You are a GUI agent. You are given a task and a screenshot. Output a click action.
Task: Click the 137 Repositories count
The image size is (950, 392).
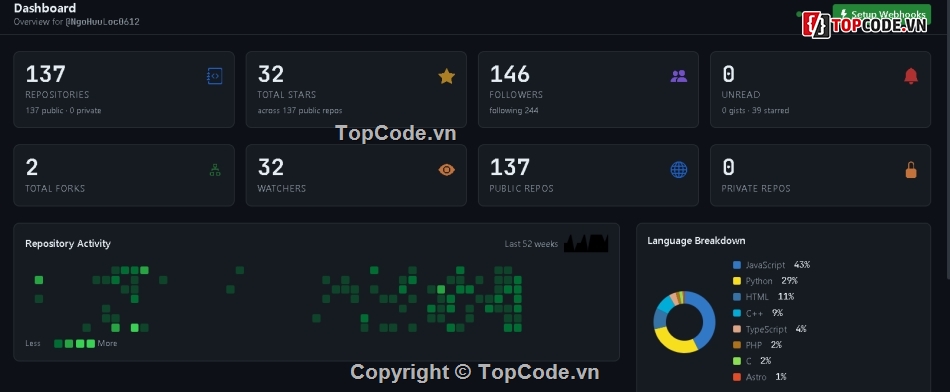coord(45,75)
